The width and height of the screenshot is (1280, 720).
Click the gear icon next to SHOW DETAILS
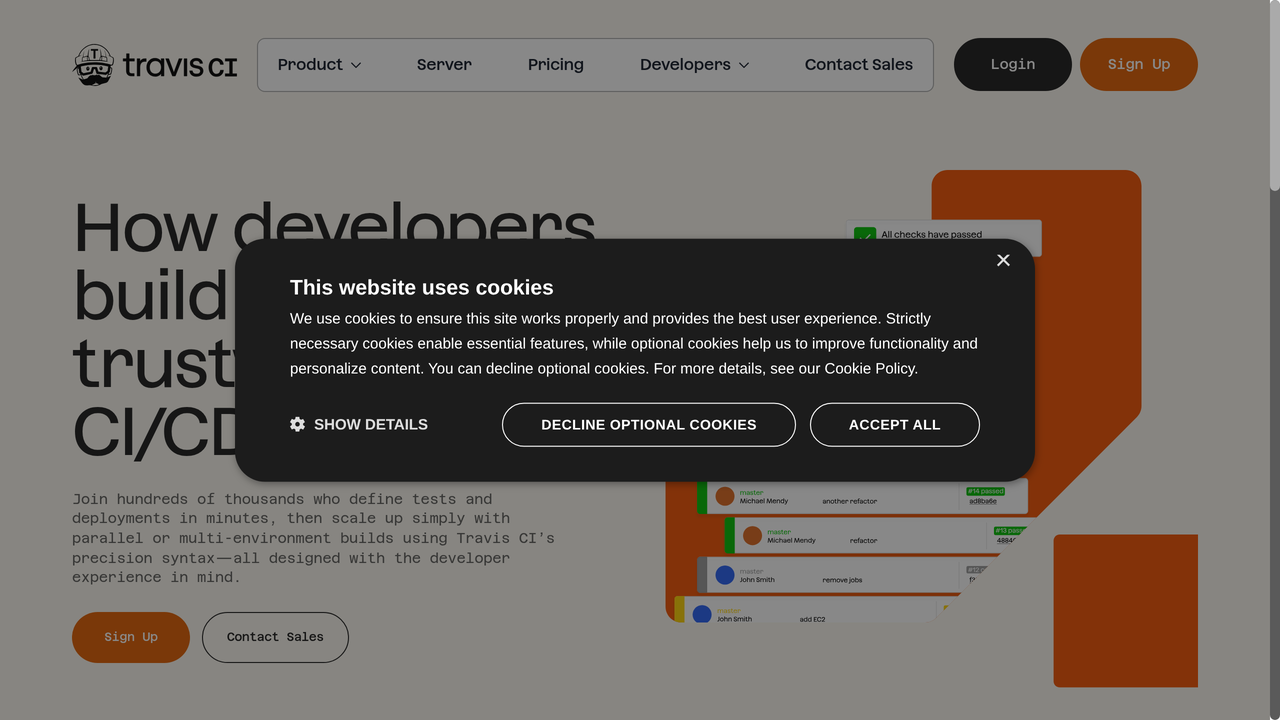click(x=297, y=424)
